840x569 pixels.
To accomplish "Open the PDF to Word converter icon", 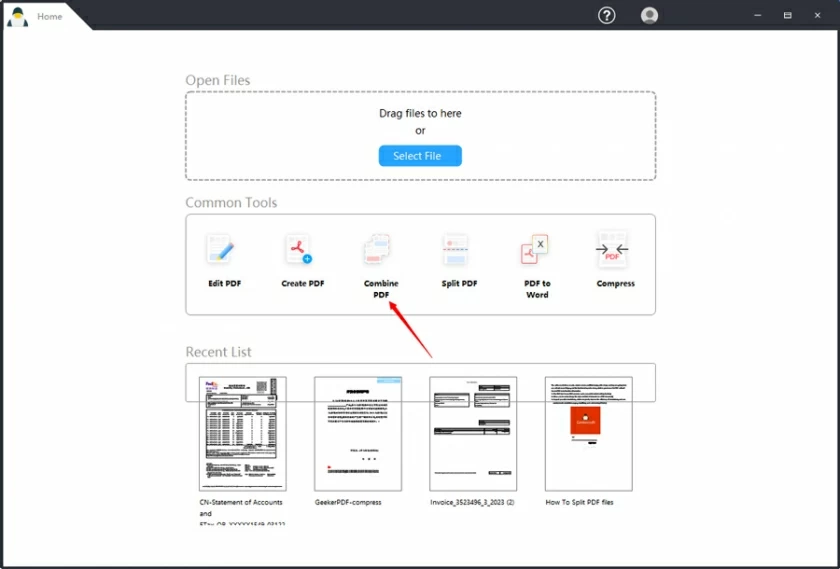I will pyautogui.click(x=535, y=249).
